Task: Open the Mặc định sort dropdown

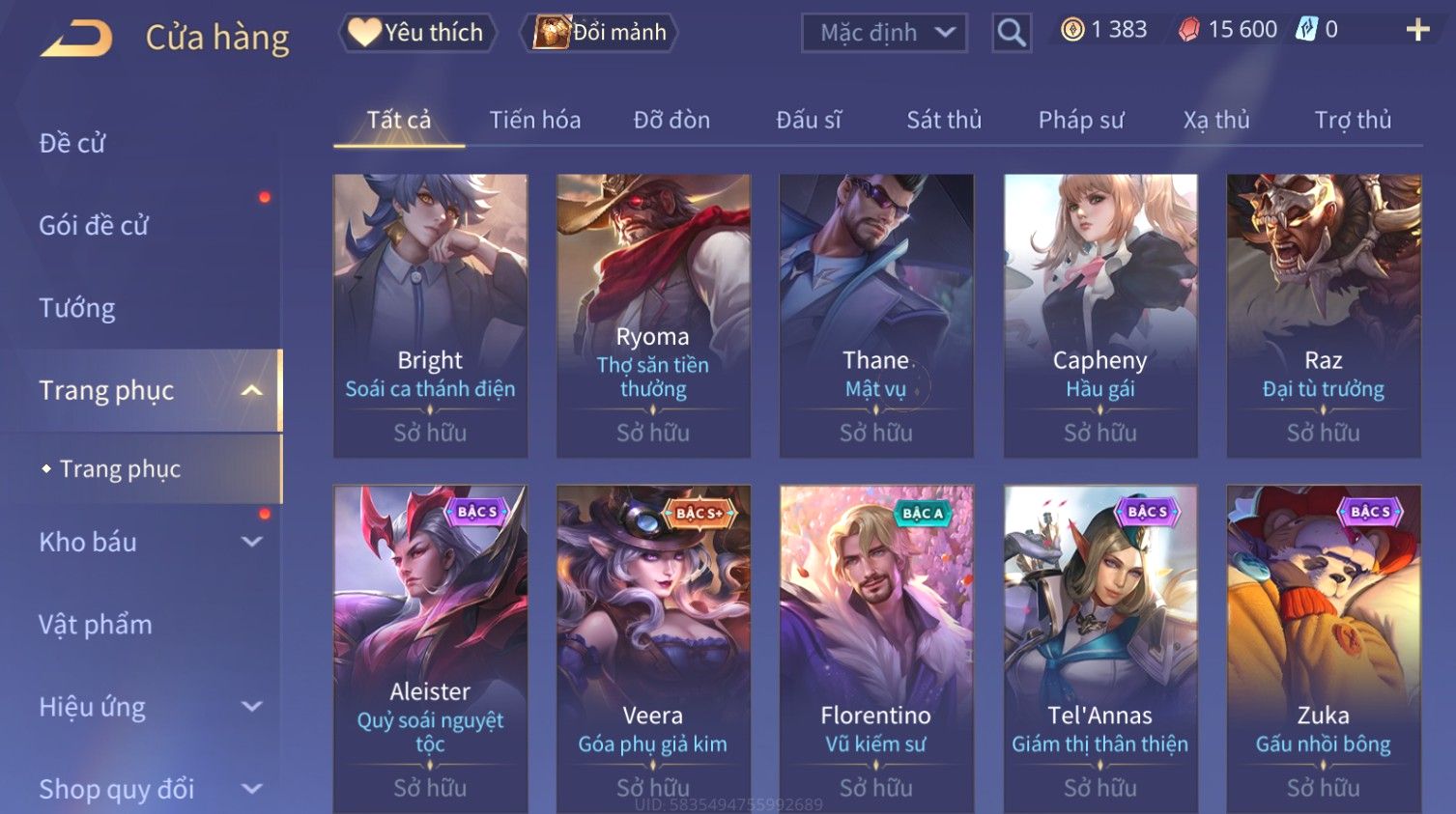Action: (x=884, y=33)
